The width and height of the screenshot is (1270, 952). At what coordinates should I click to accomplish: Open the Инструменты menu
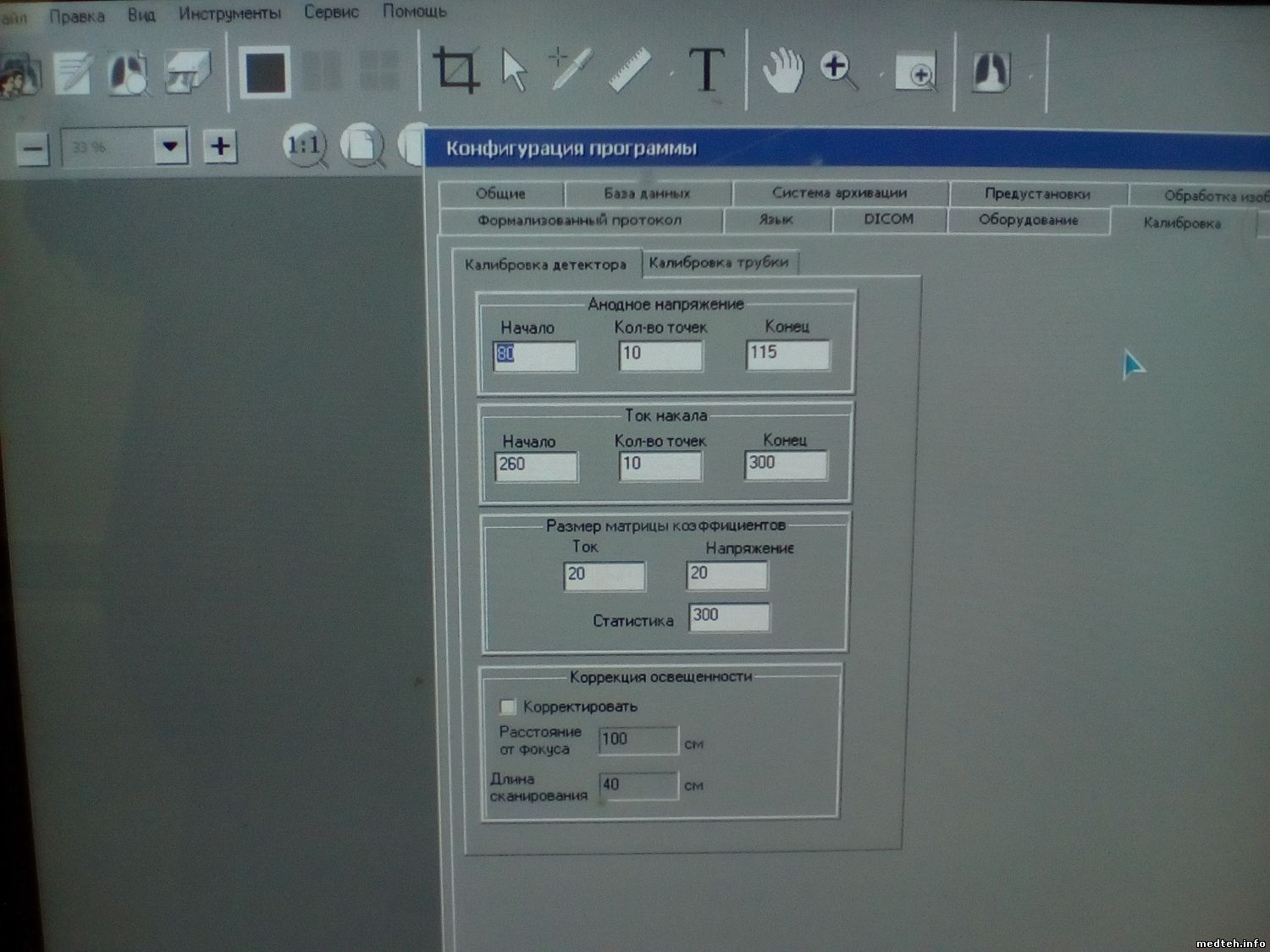[229, 14]
